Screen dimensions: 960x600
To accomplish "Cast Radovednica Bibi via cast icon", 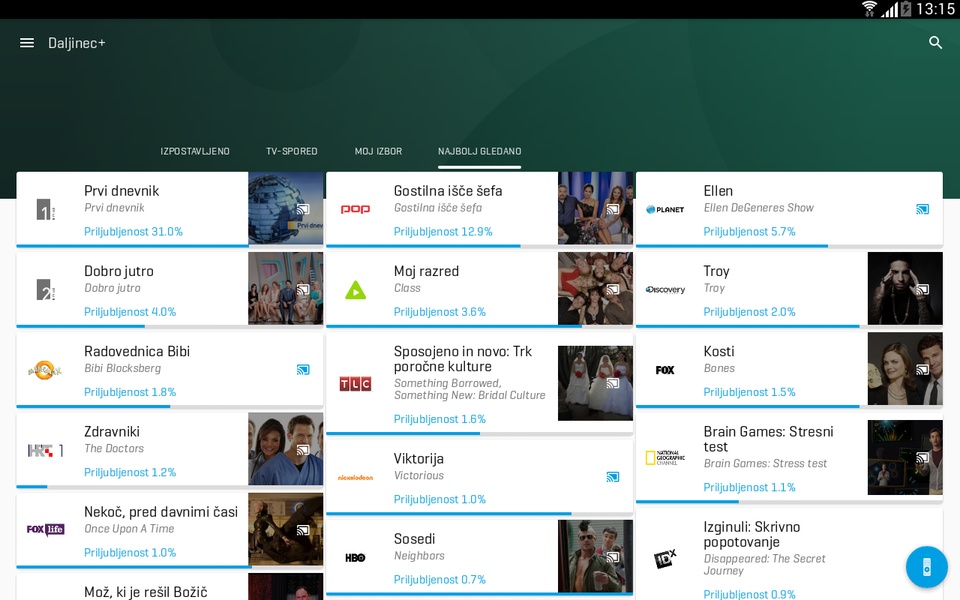I will (x=303, y=370).
